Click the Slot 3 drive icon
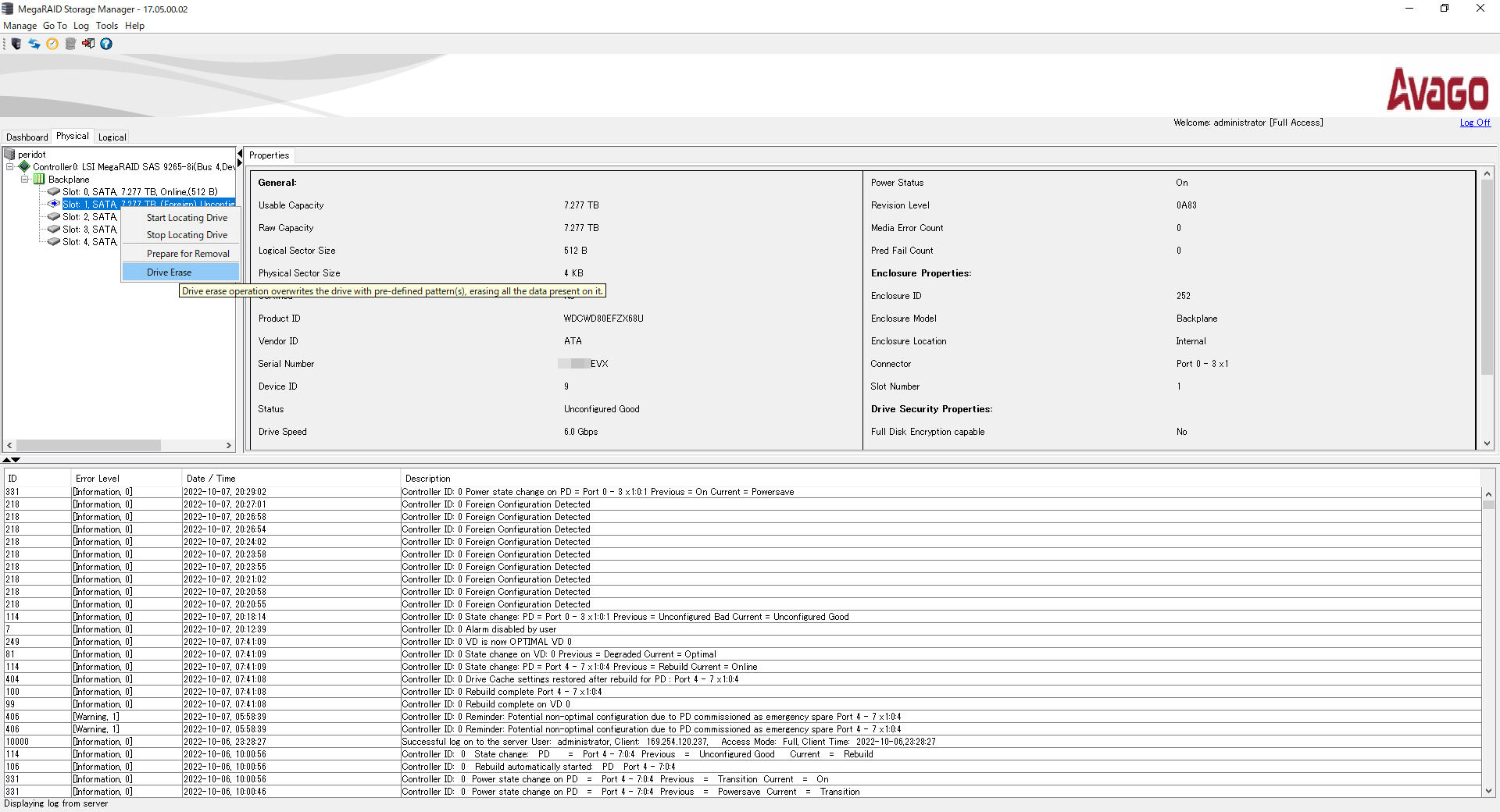 (x=54, y=229)
